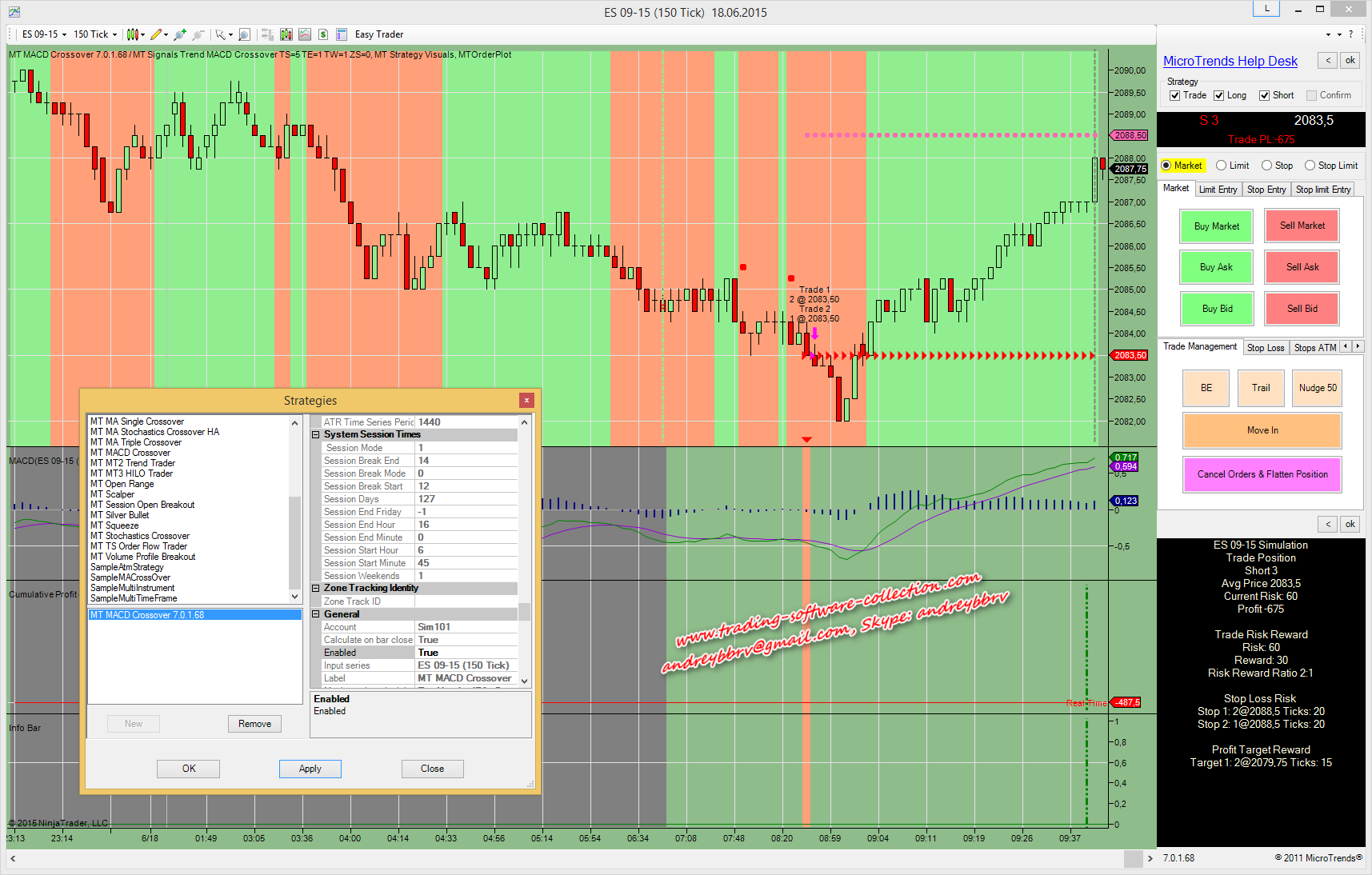Uncheck the Short strategy checkbox
Viewport: 1372px width, 875px height.
point(1265,95)
